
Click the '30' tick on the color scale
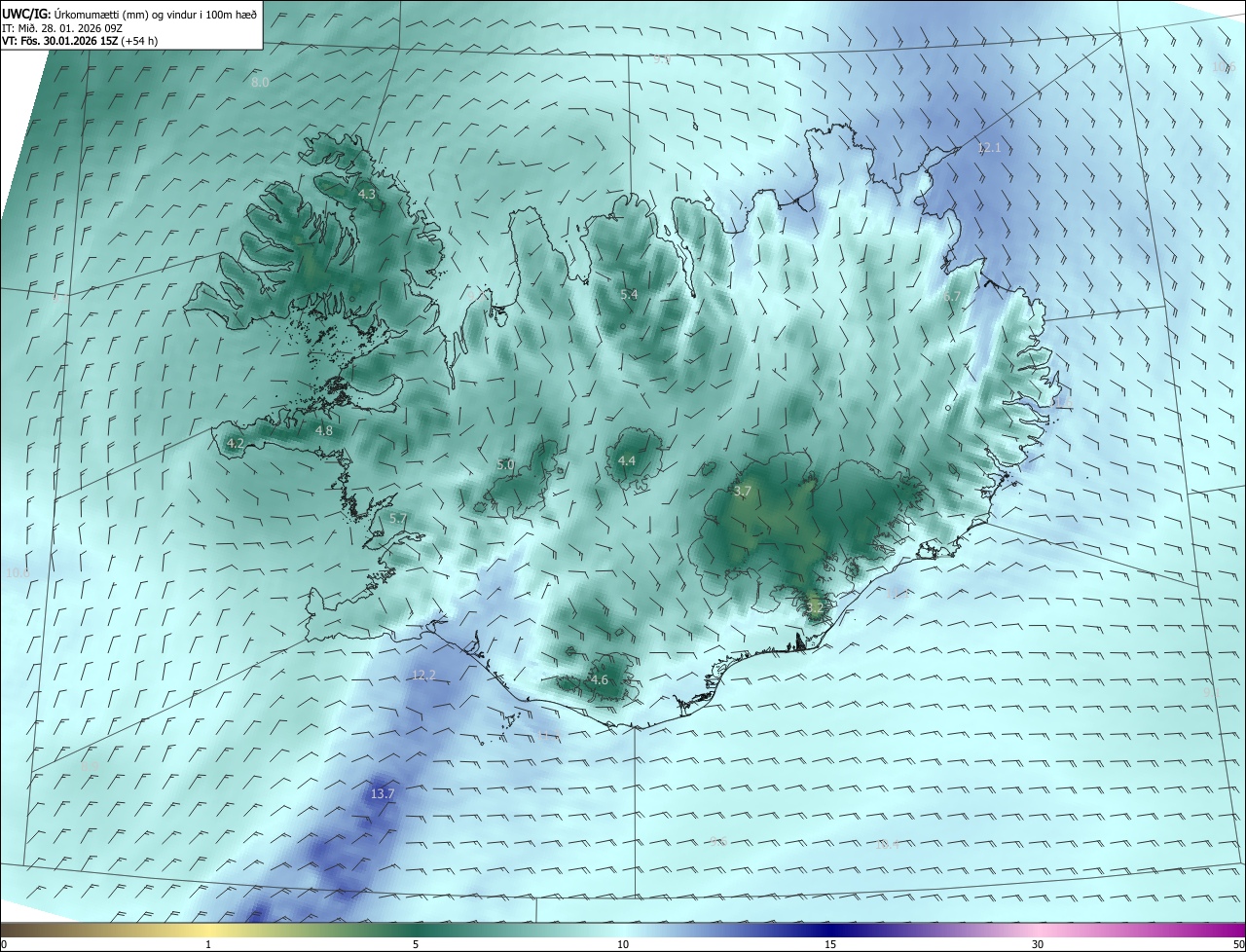[x=1038, y=944]
